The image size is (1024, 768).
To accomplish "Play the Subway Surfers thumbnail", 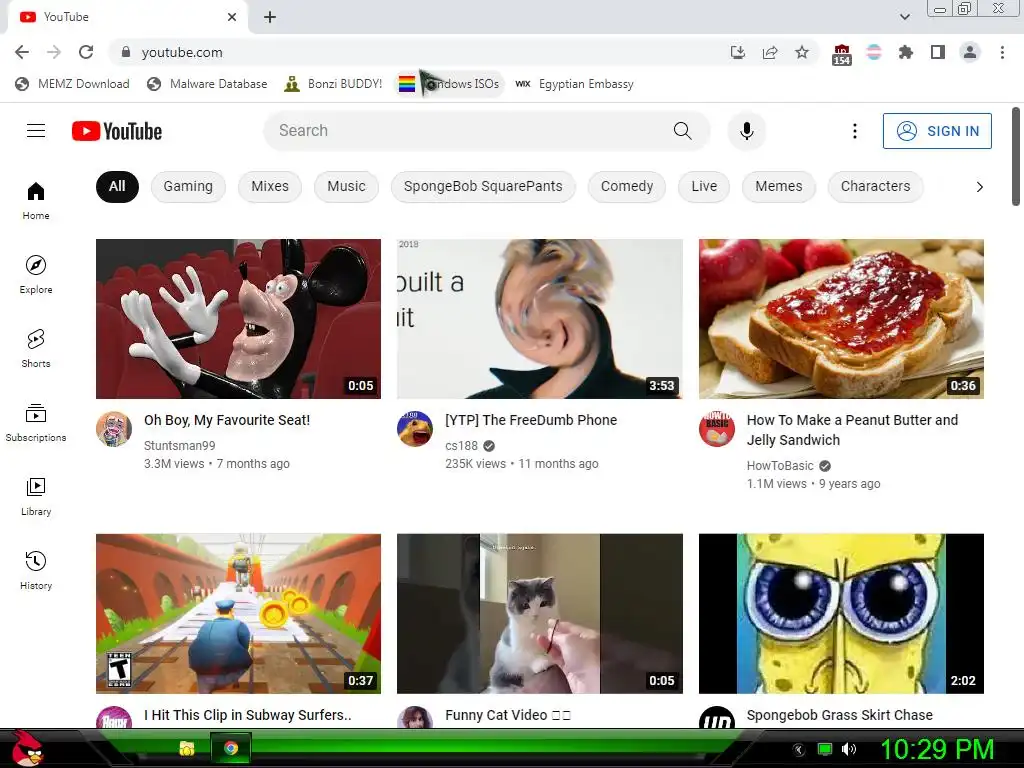I will [238, 614].
